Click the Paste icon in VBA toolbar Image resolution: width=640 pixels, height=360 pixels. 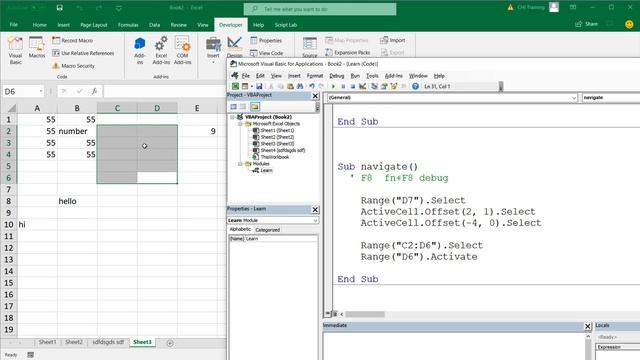(x=290, y=86)
